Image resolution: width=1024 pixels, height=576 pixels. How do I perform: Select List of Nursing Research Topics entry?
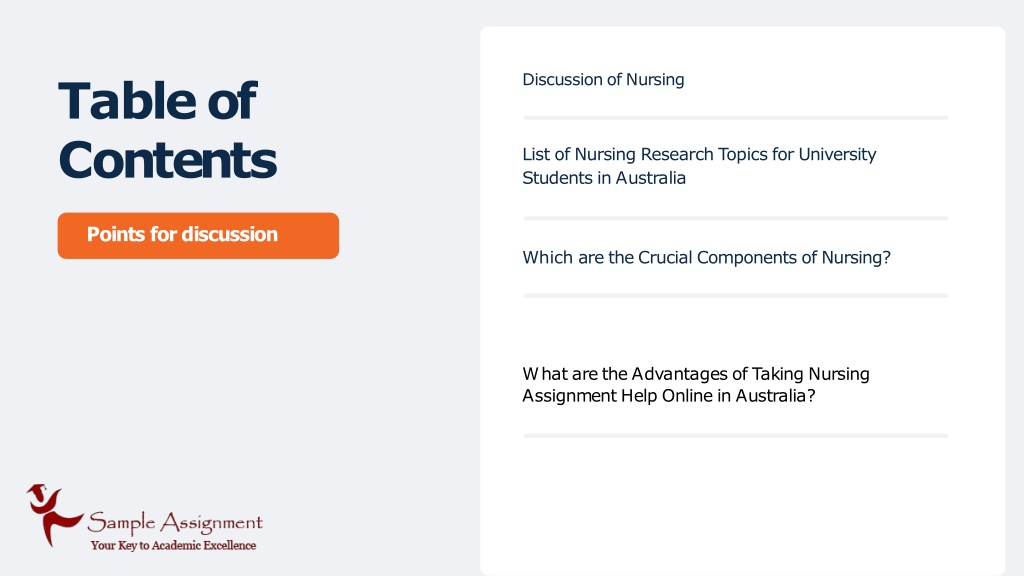click(x=699, y=166)
